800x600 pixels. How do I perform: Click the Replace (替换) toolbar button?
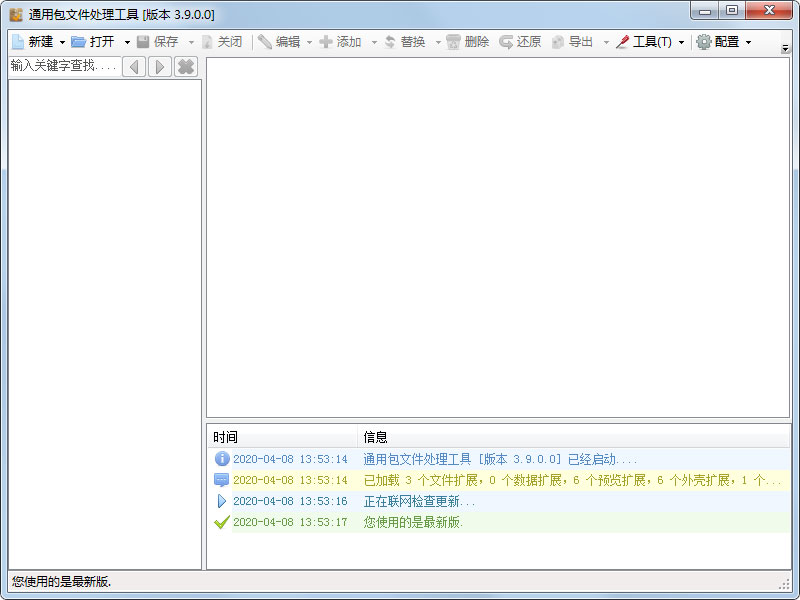(x=405, y=42)
